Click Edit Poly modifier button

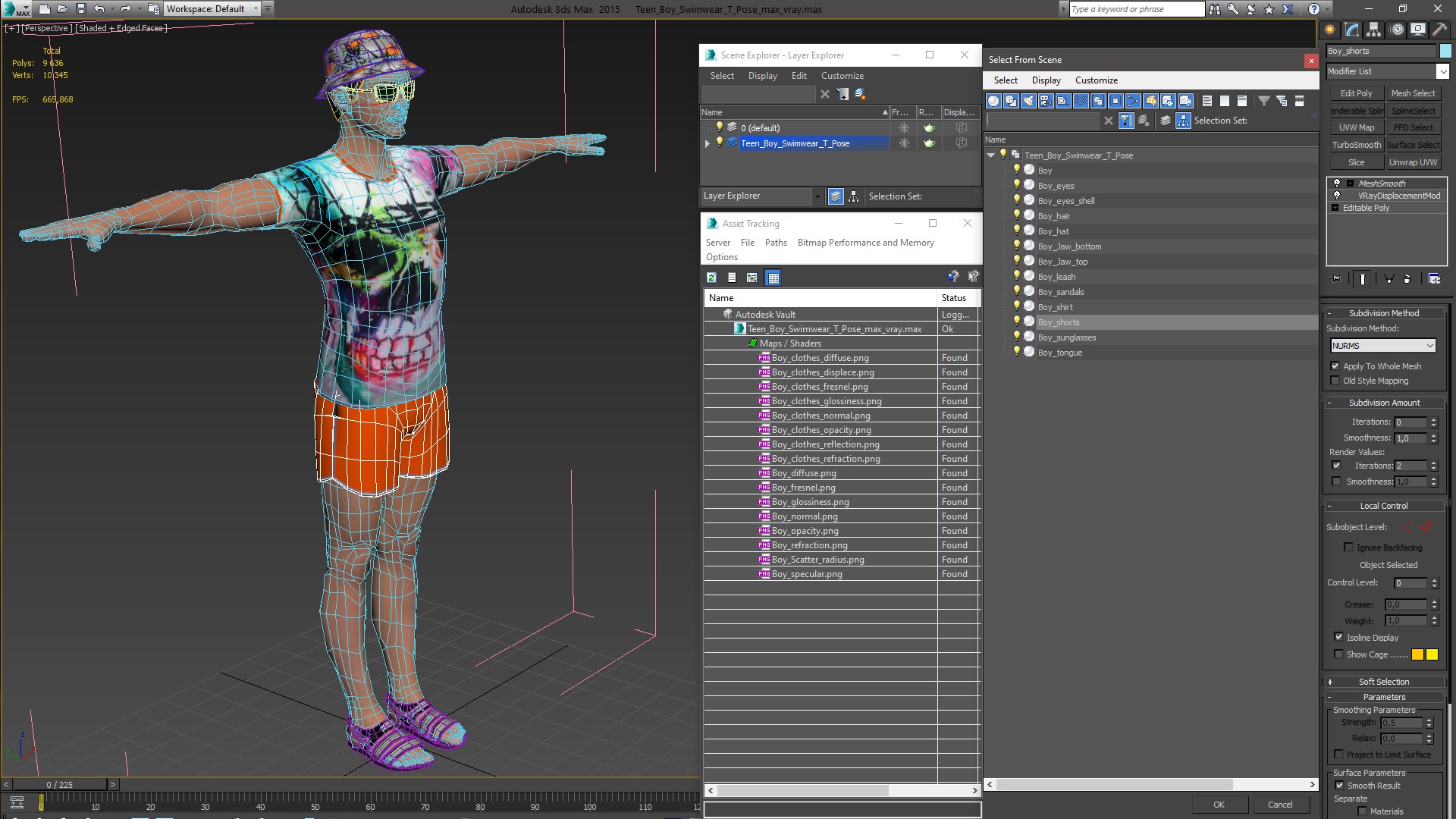click(1357, 93)
